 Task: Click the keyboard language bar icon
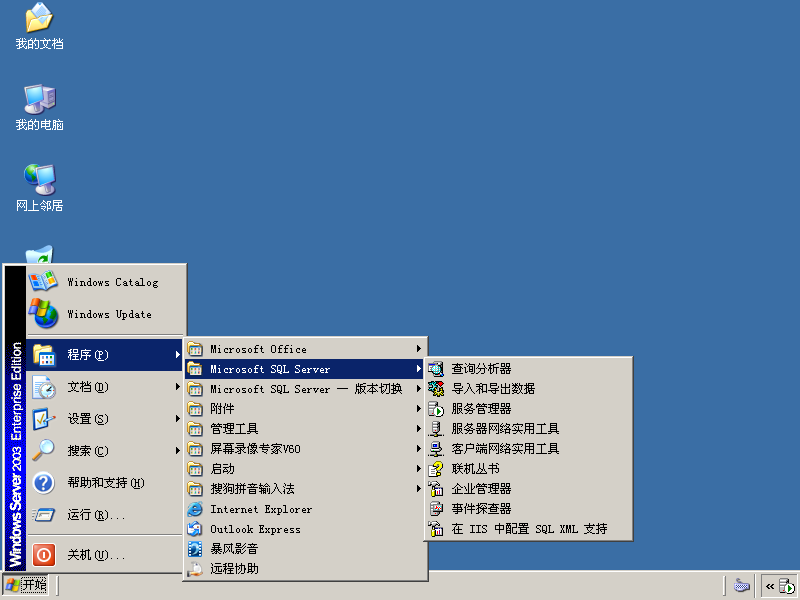pos(741,586)
